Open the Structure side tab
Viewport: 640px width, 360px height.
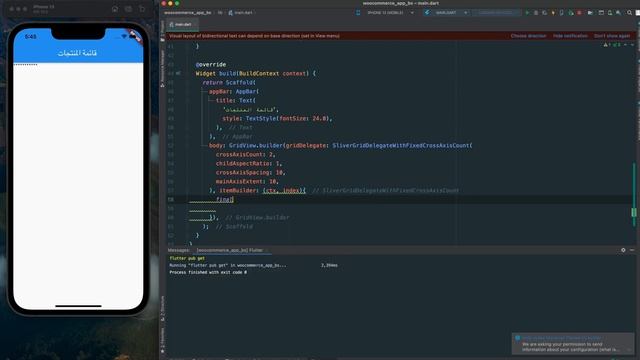click(162, 308)
